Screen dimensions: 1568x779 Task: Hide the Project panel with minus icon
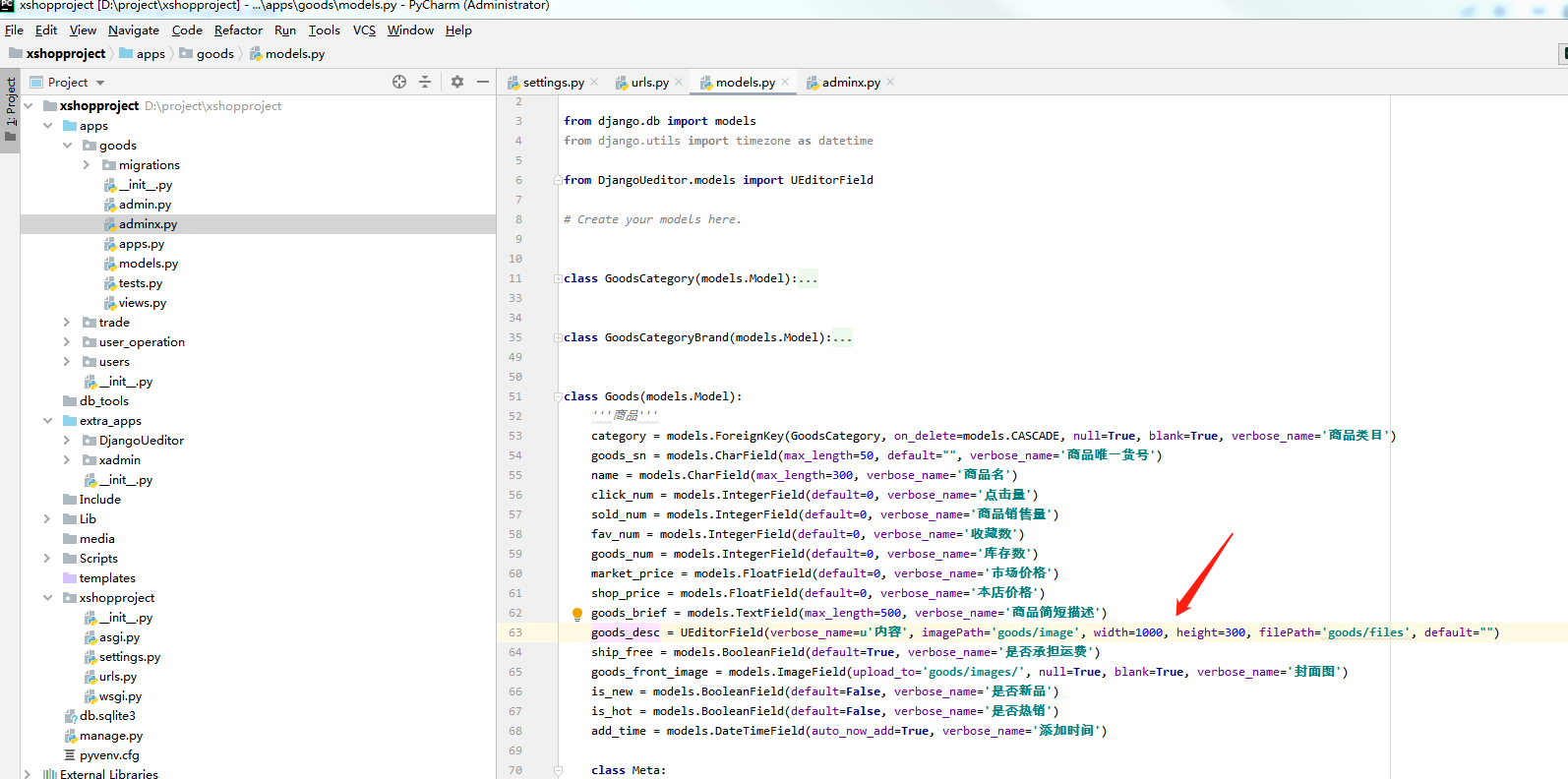[x=483, y=82]
